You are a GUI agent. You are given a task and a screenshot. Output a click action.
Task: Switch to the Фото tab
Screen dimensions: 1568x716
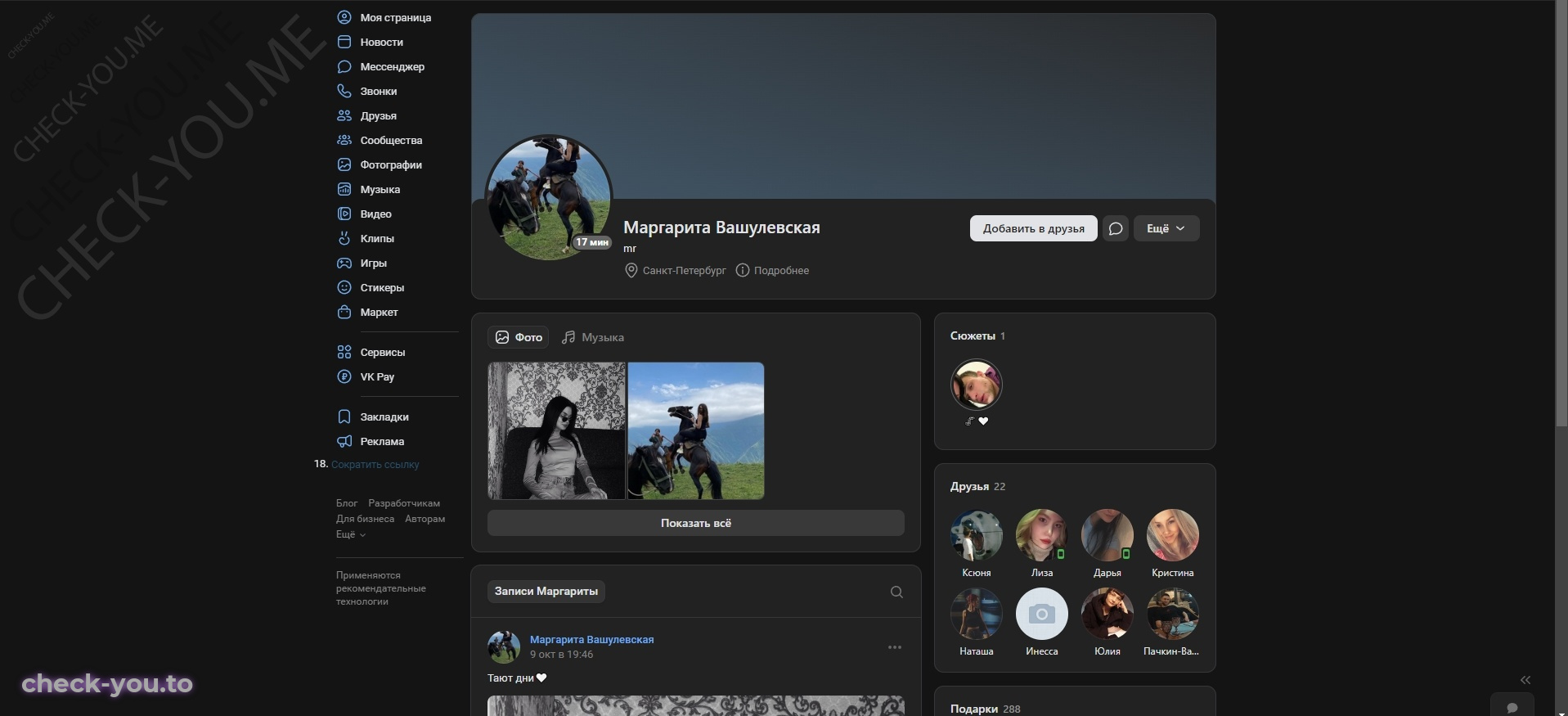[x=519, y=337]
